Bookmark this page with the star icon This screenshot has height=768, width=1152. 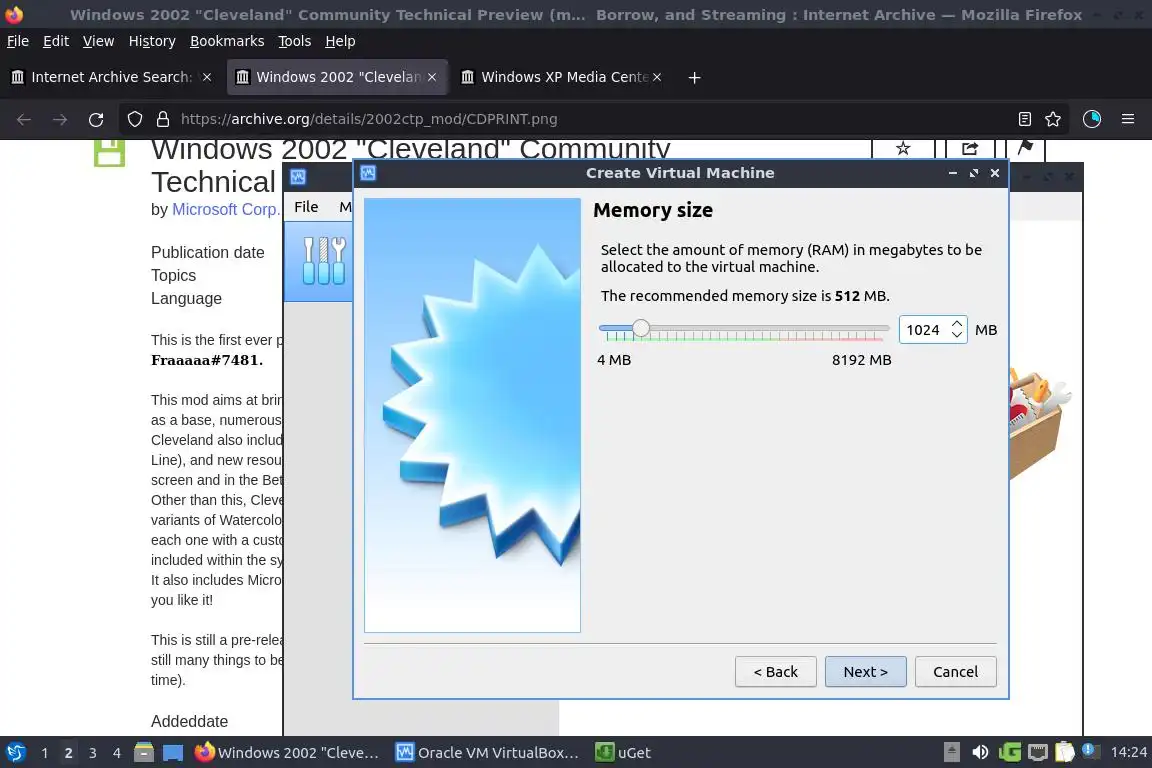tap(1053, 119)
